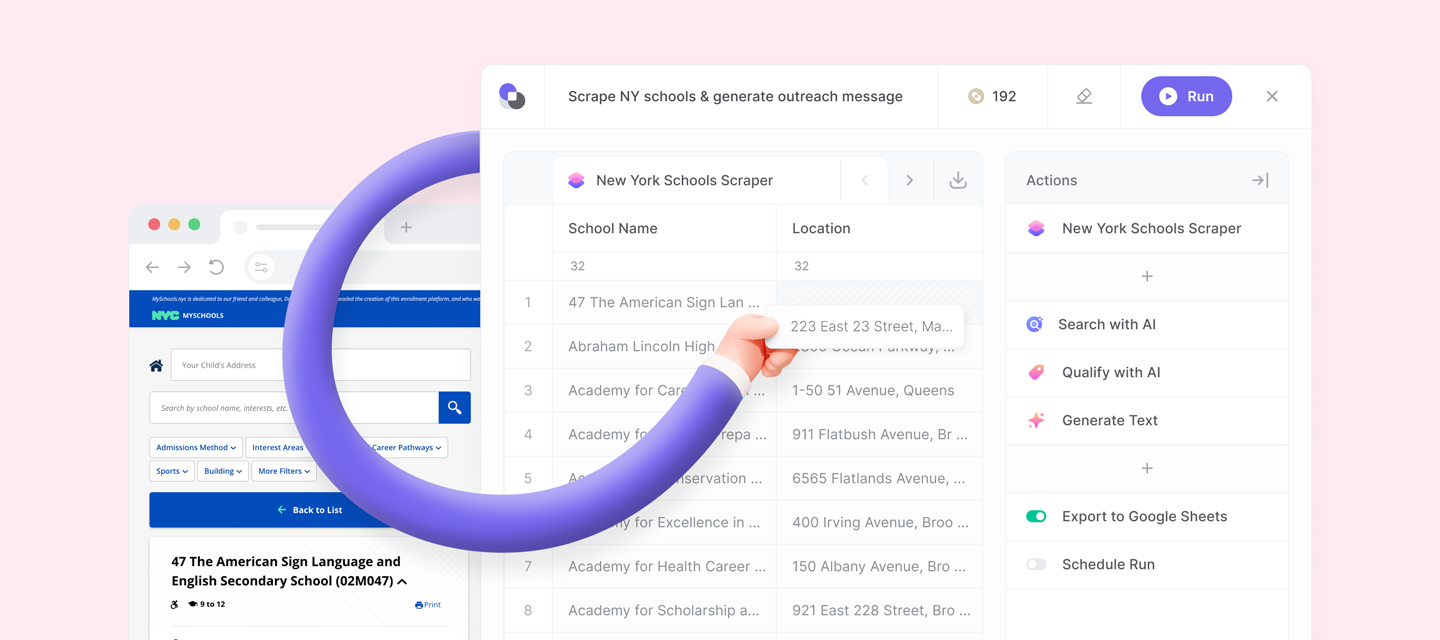Open the Admissions Method filter dropdown

coord(195,447)
